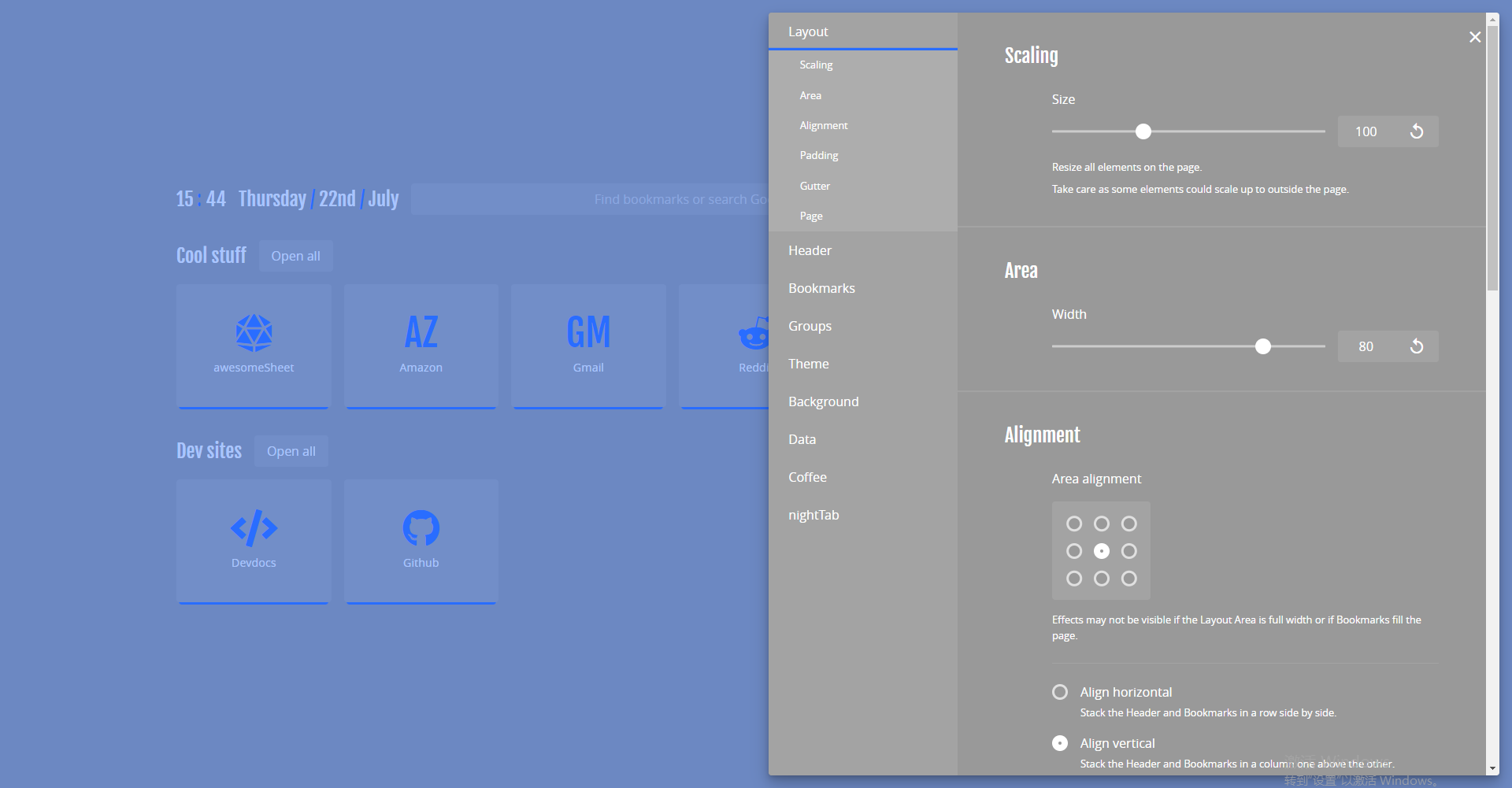Click the Scaling Size slider handle
The width and height of the screenshot is (1512, 788).
1143,131
